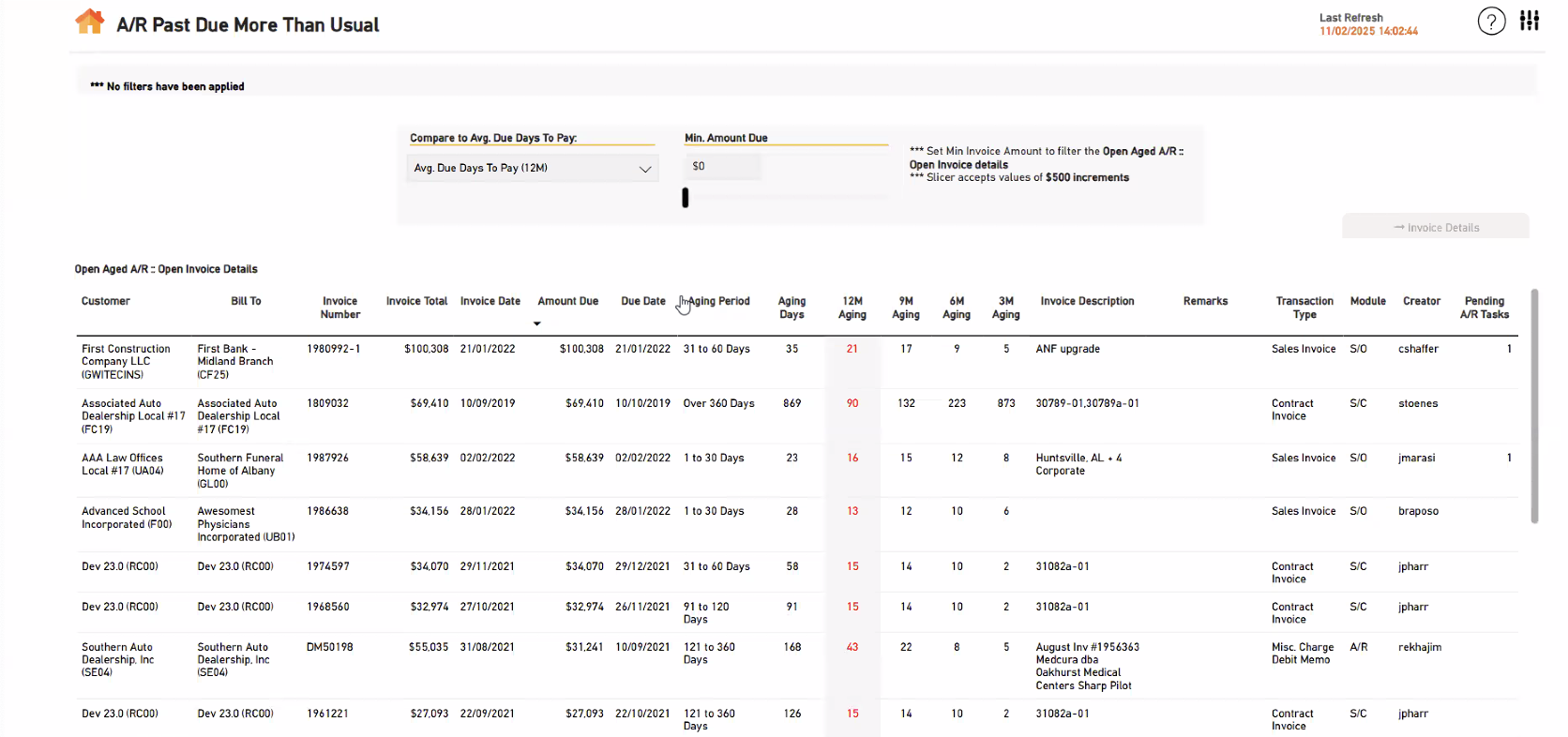The height and width of the screenshot is (737, 1568).
Task: Sort by Due Date column header
Action: point(643,301)
